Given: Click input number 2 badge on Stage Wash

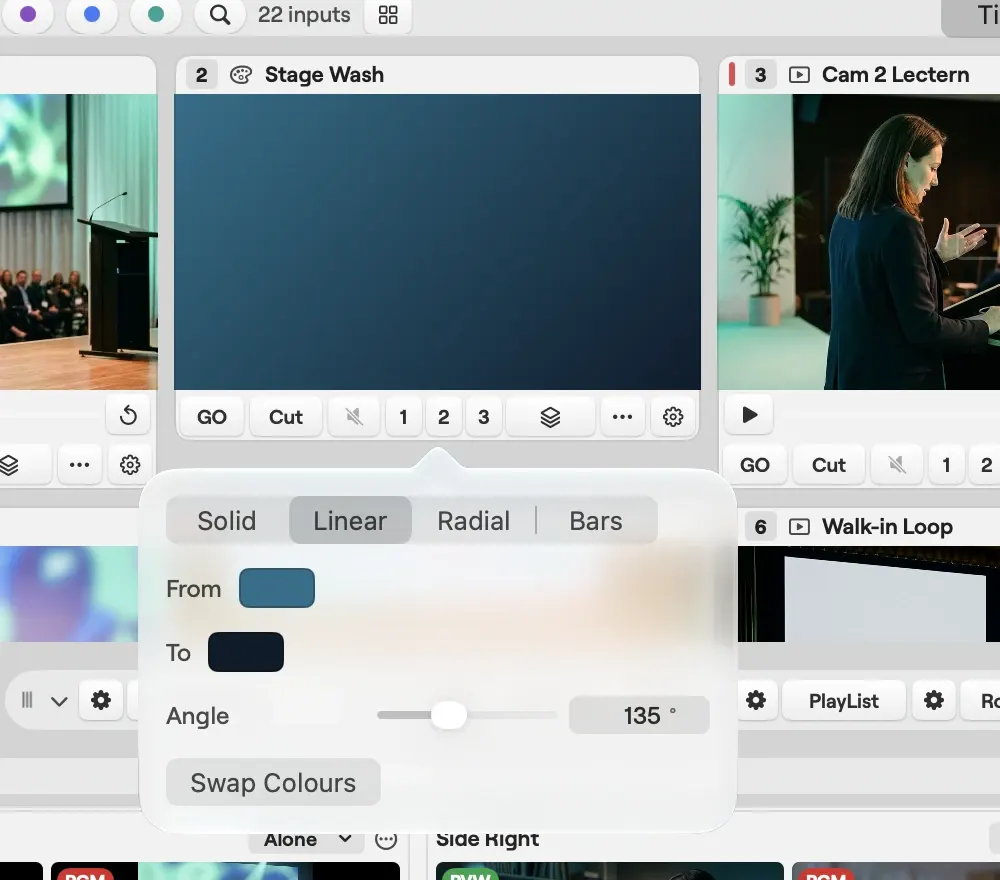Looking at the screenshot, I should [x=202, y=75].
